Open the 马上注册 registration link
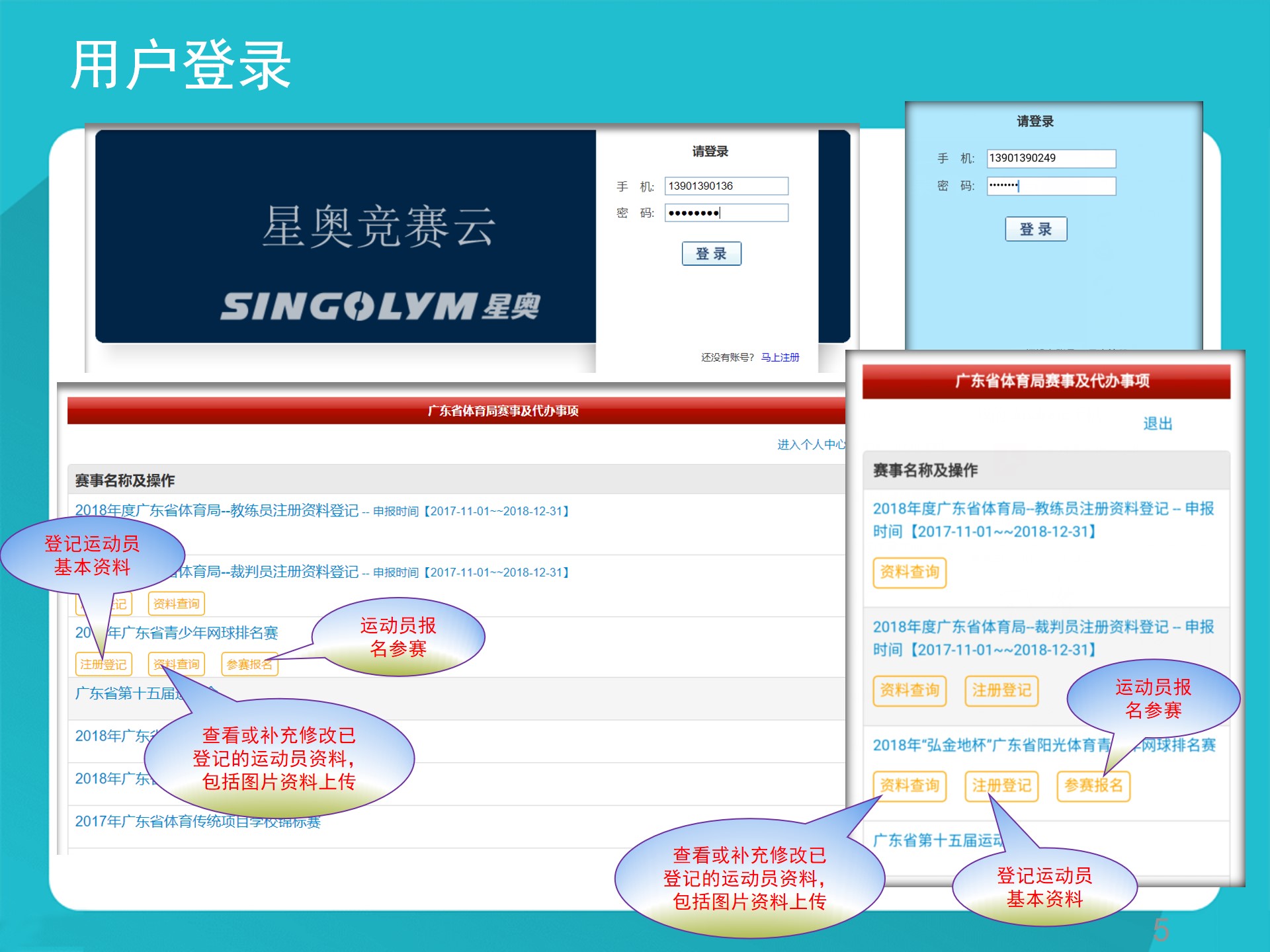The image size is (1270, 952). click(x=780, y=358)
